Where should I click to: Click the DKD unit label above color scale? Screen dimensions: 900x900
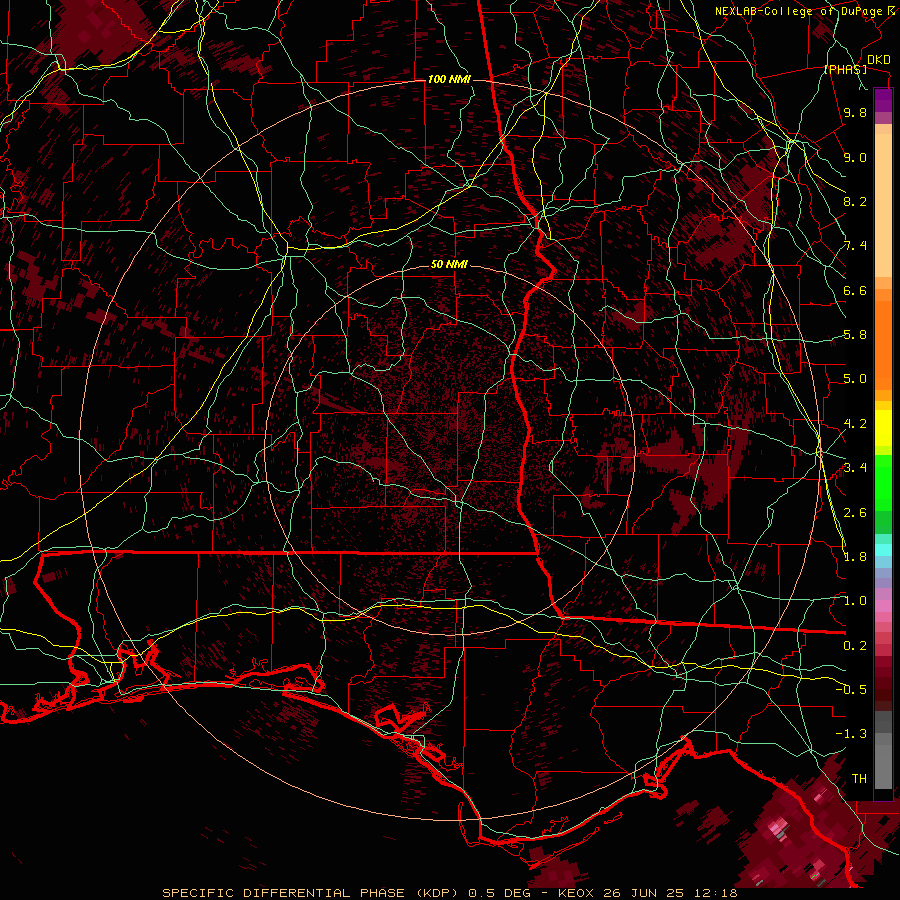click(x=878, y=59)
